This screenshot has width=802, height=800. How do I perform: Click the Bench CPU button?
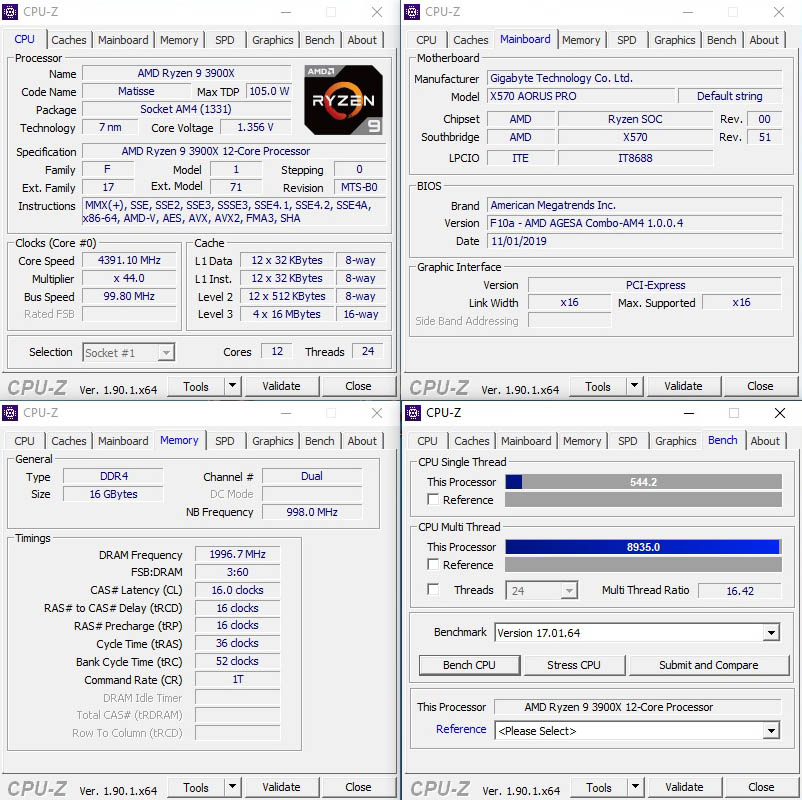pyautogui.click(x=469, y=665)
